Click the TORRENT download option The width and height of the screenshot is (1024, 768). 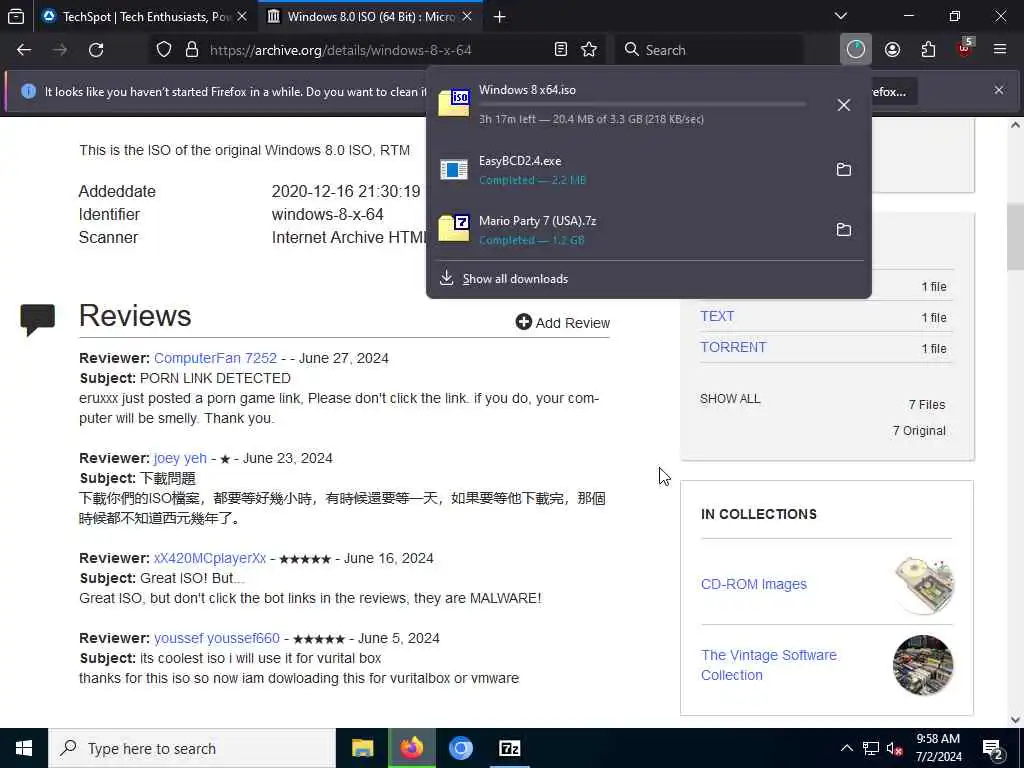pyautogui.click(x=733, y=347)
